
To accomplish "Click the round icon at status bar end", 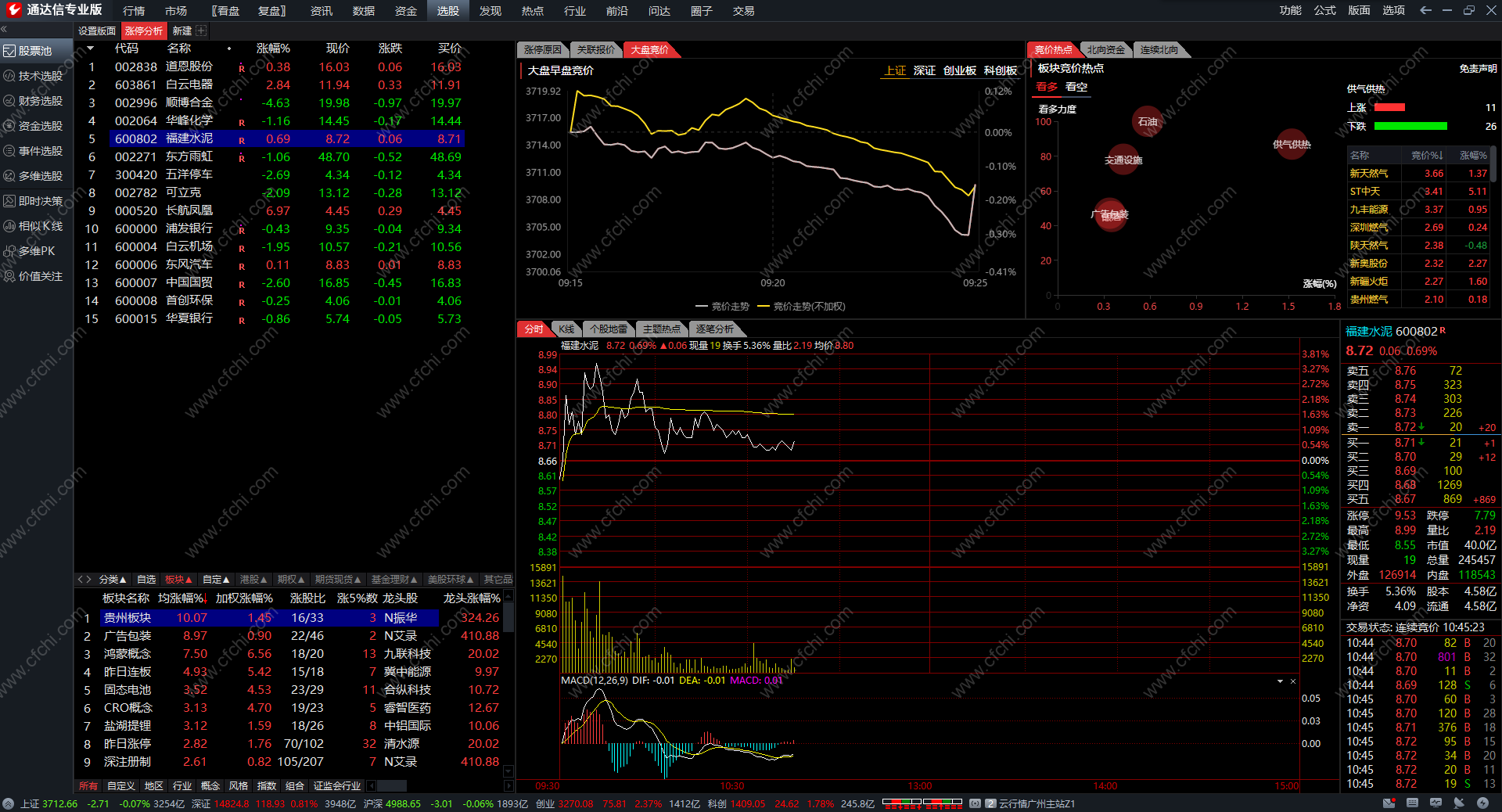I will tap(1482, 803).
